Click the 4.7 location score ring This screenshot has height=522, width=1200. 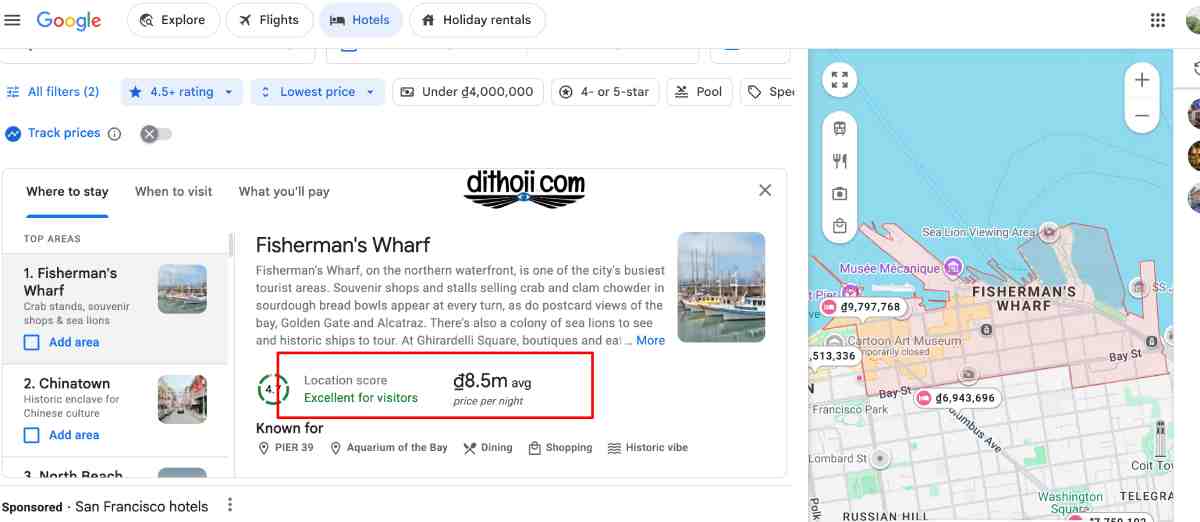(x=272, y=390)
